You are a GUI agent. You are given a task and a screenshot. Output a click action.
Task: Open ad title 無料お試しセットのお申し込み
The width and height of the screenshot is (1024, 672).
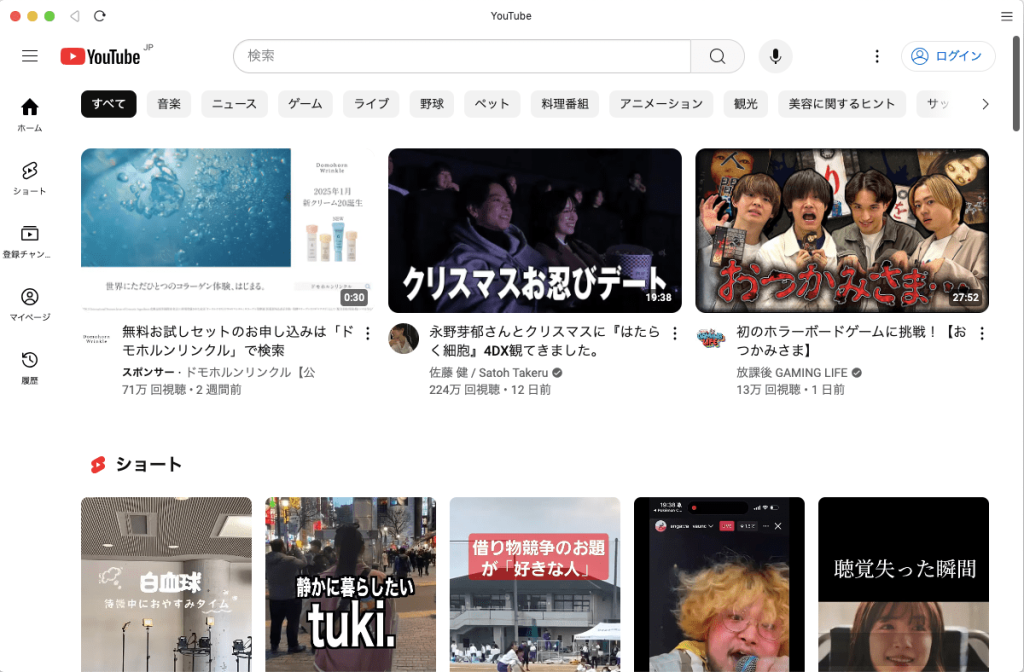pyautogui.click(x=238, y=341)
